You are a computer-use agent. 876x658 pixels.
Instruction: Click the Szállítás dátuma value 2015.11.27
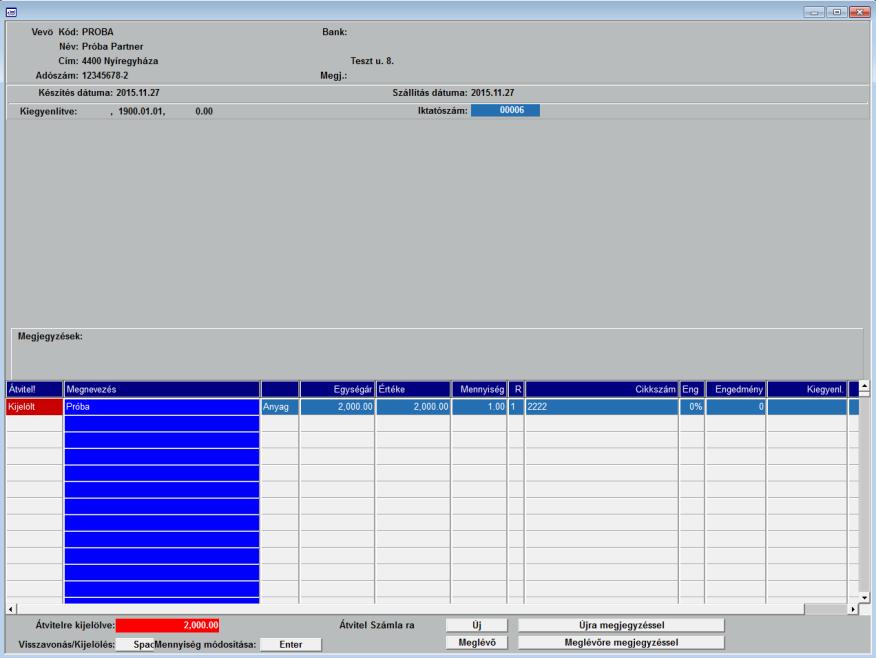pyautogui.click(x=492, y=93)
